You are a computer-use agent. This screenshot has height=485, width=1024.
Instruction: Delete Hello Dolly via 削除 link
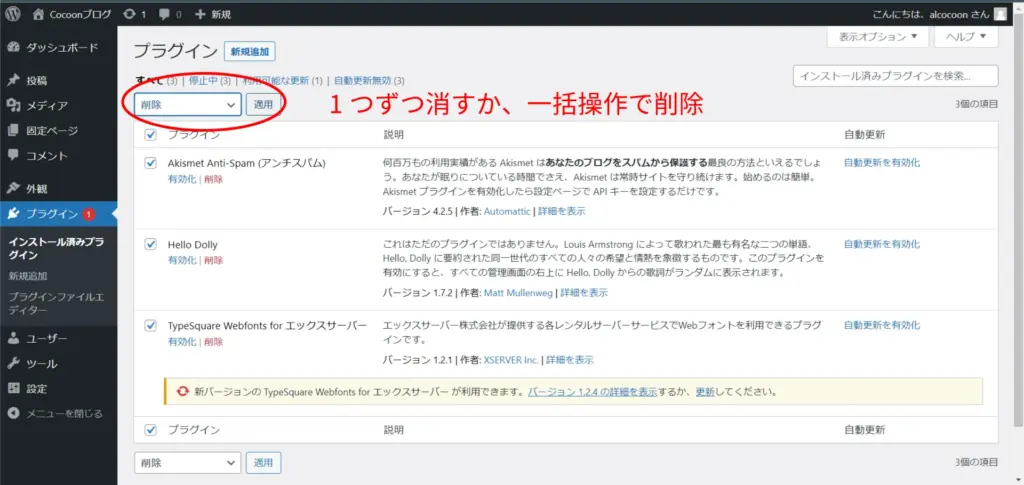[214, 260]
